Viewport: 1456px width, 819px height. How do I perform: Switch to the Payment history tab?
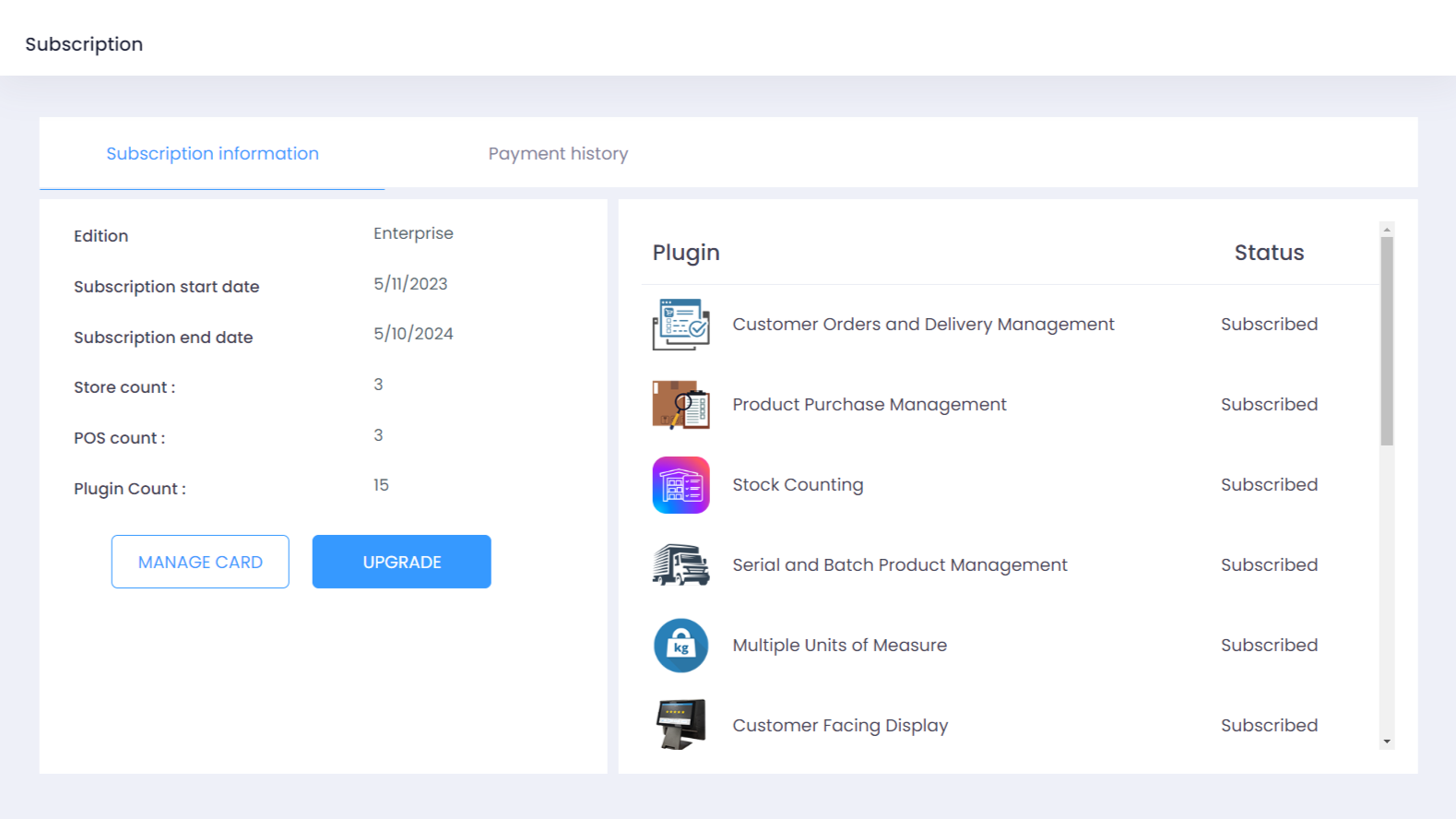coord(558,154)
